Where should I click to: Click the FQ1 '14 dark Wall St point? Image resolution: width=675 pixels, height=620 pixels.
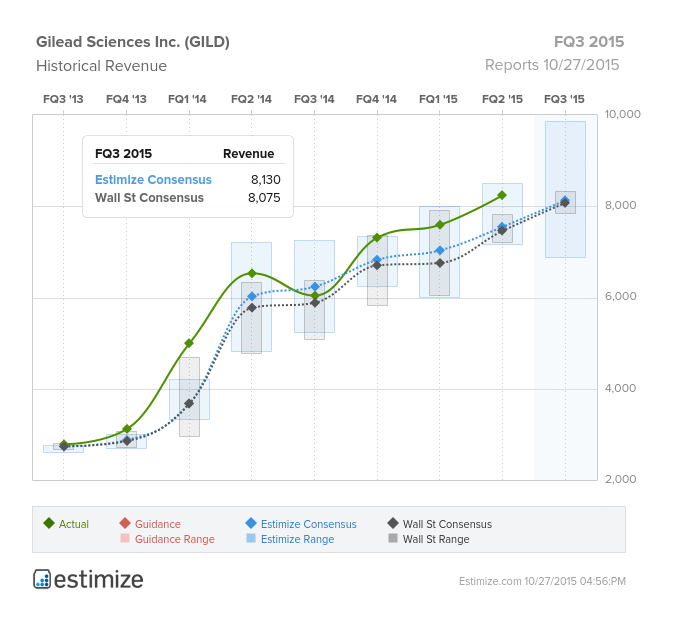[x=189, y=403]
